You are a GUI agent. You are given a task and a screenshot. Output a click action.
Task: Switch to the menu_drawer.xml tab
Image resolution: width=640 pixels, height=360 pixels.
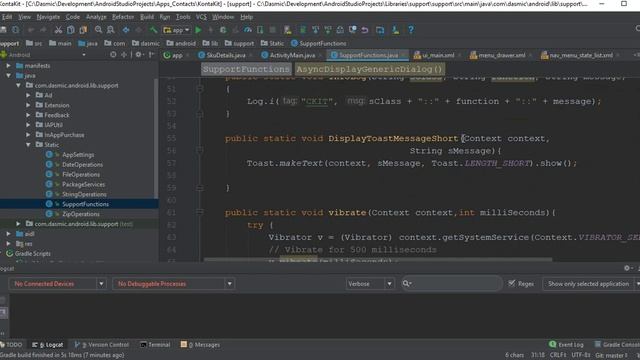[501, 55]
